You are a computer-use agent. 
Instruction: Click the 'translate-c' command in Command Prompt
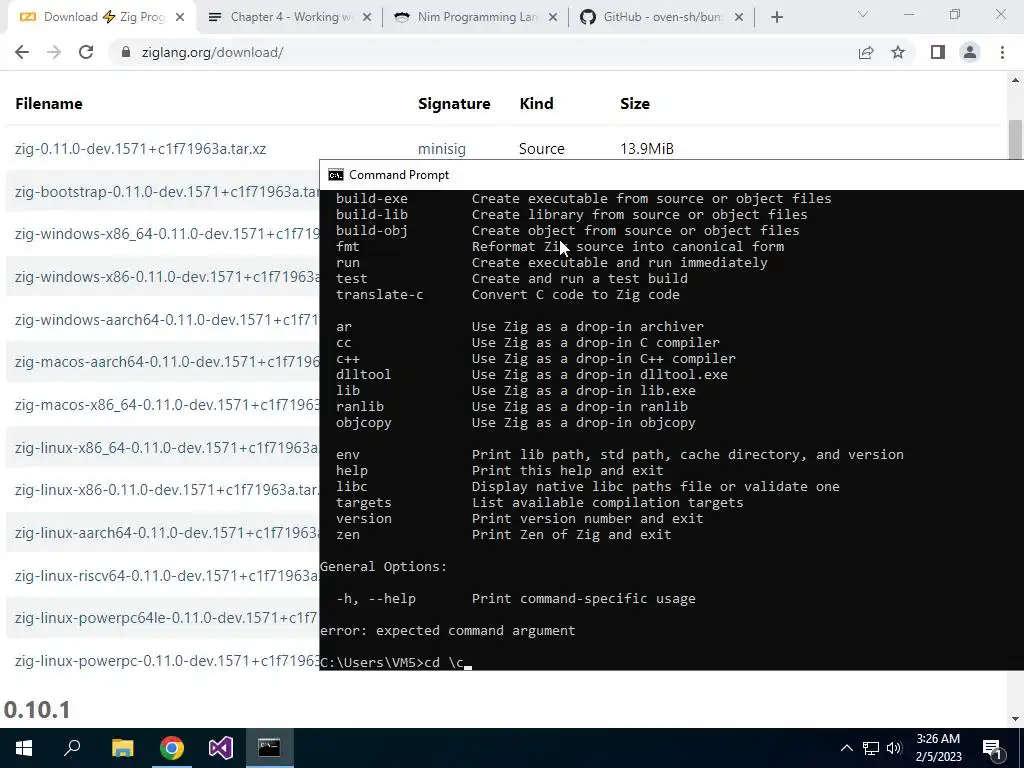pos(379,295)
